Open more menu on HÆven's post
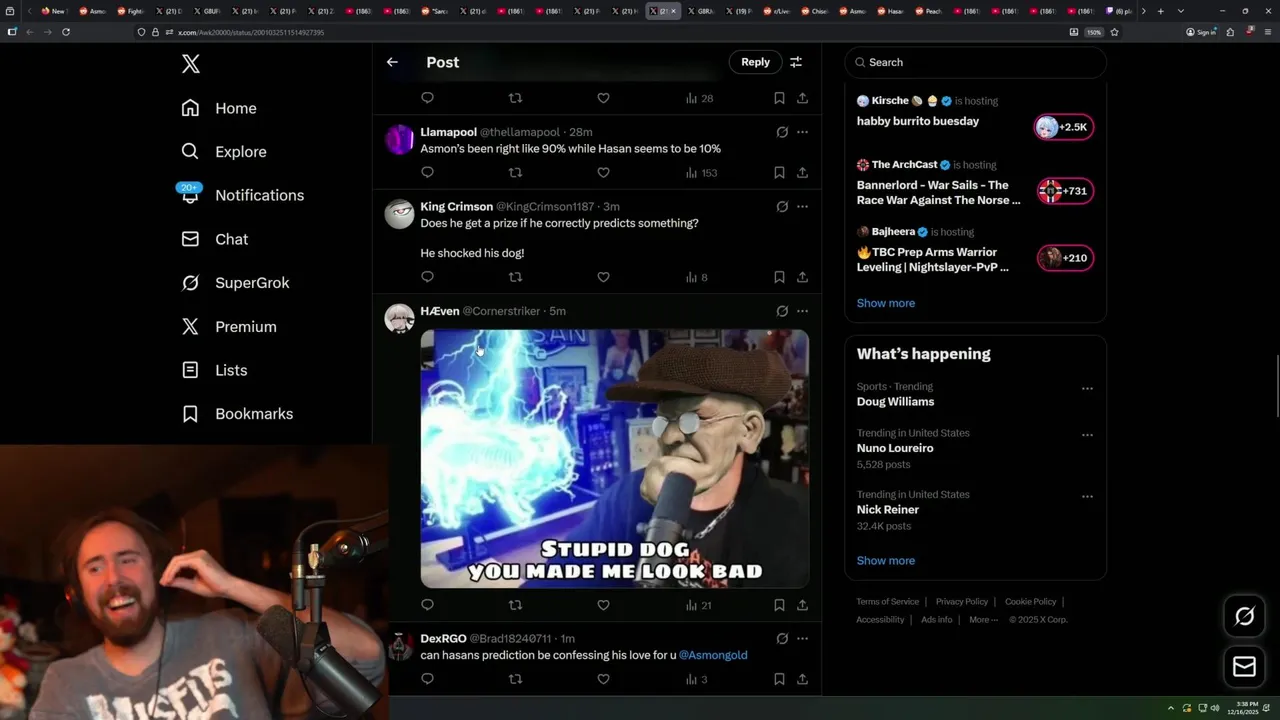This screenshot has width=1280, height=720. click(x=802, y=311)
